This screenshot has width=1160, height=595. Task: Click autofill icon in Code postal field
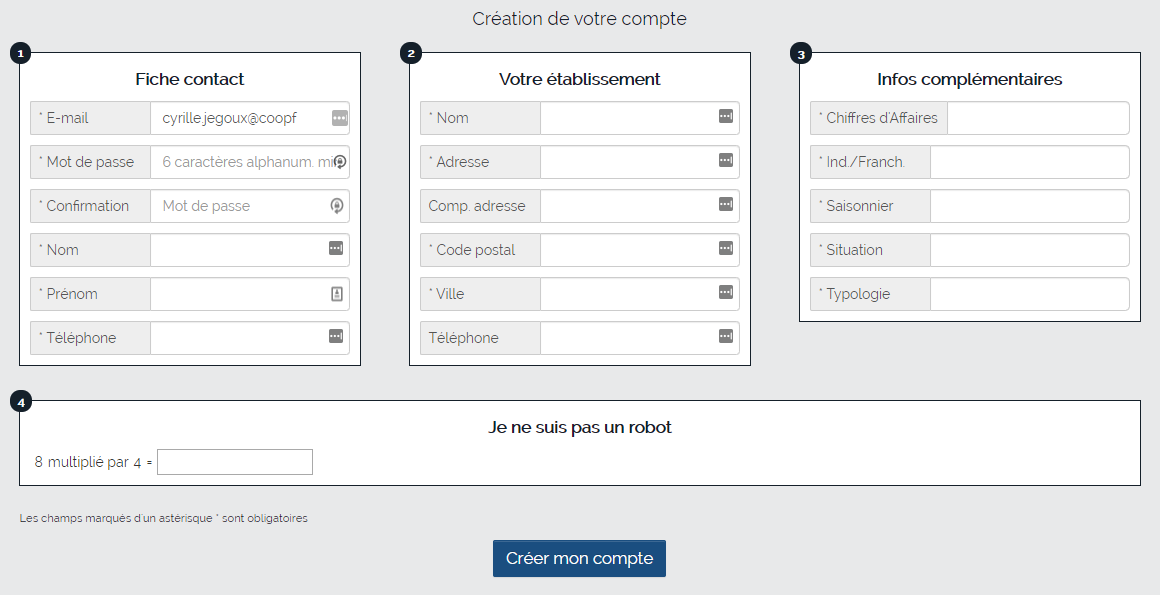726,249
